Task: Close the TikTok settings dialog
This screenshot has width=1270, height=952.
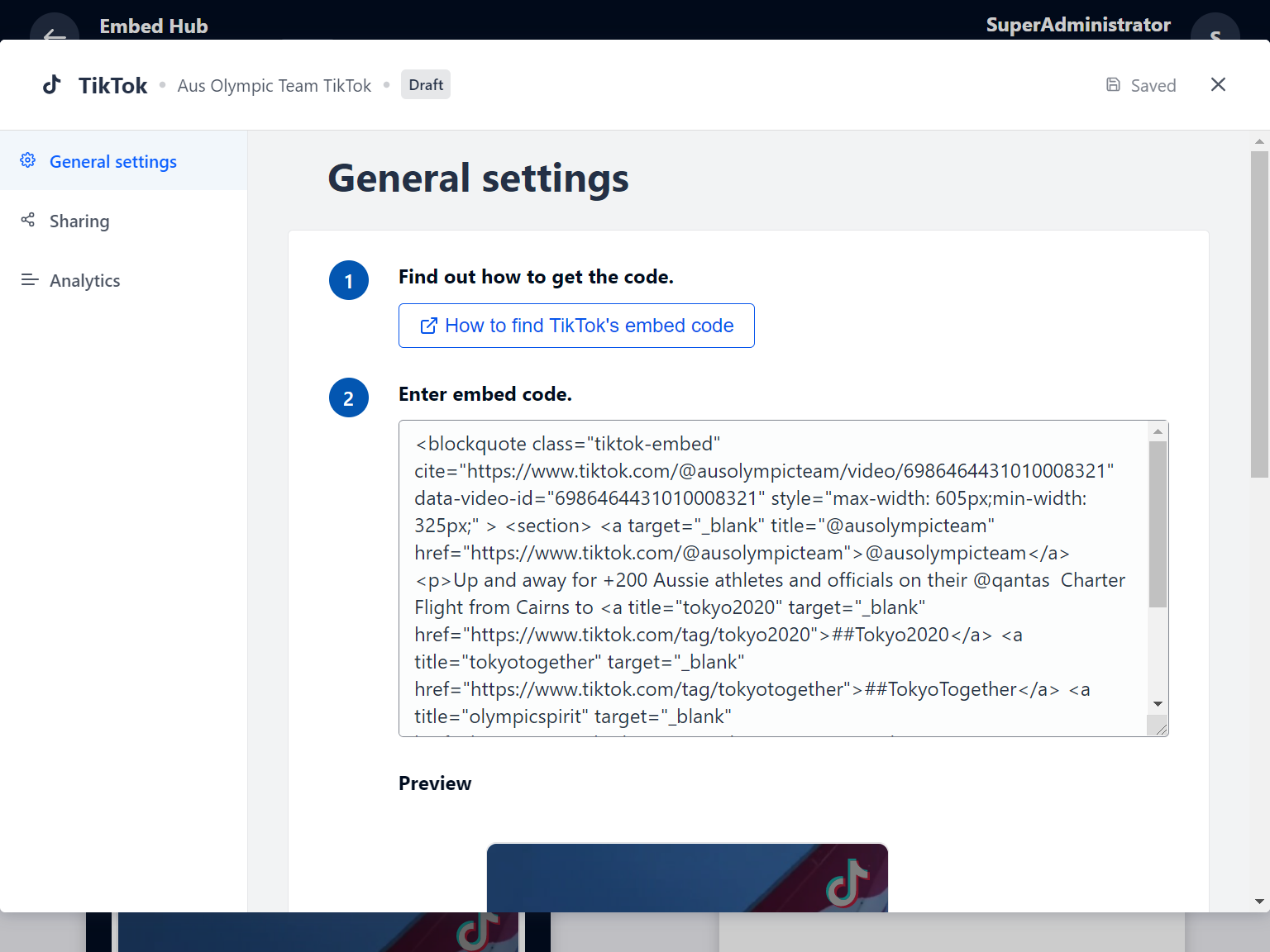Action: coord(1217,85)
